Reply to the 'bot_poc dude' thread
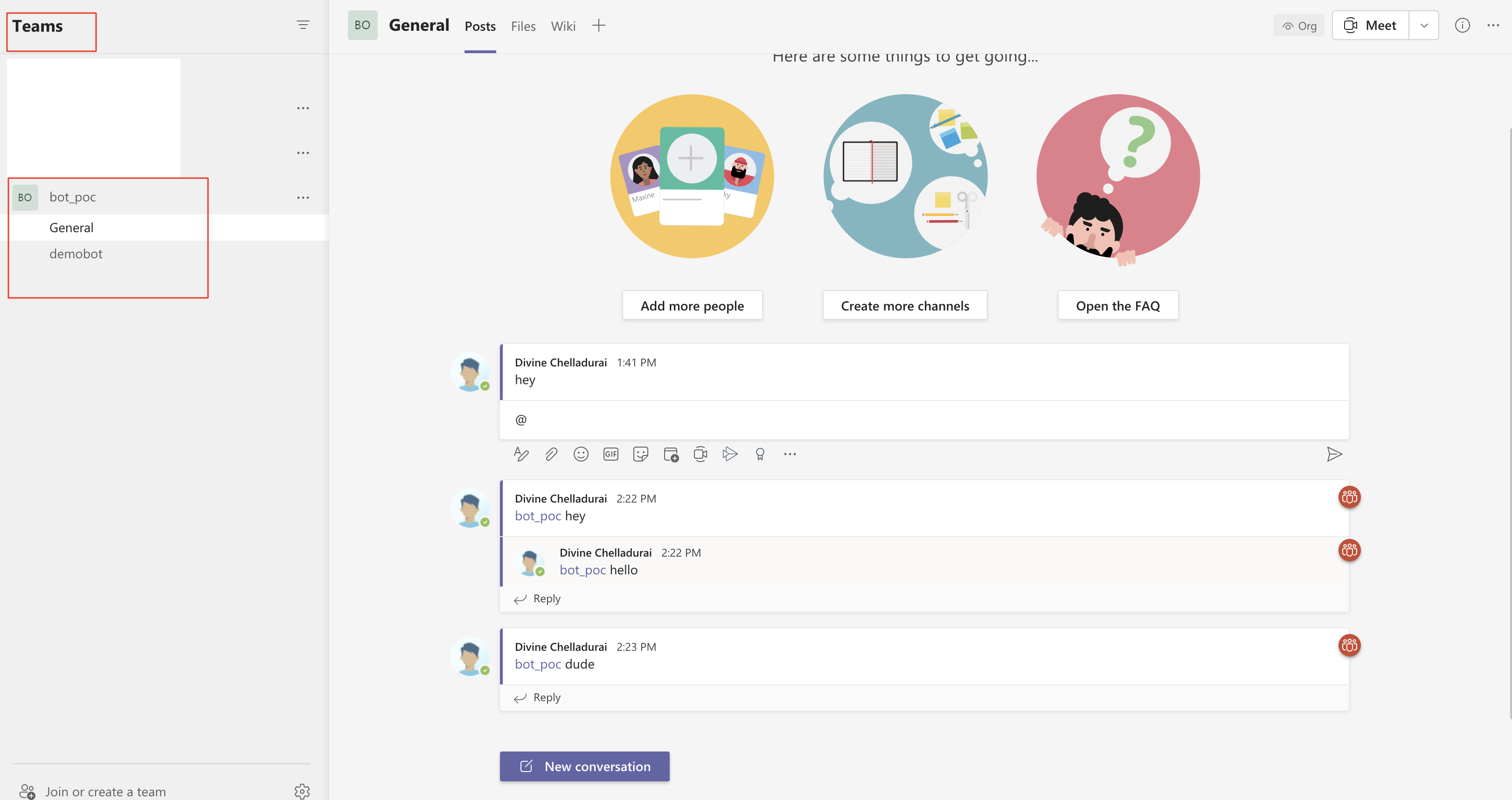 (x=538, y=697)
